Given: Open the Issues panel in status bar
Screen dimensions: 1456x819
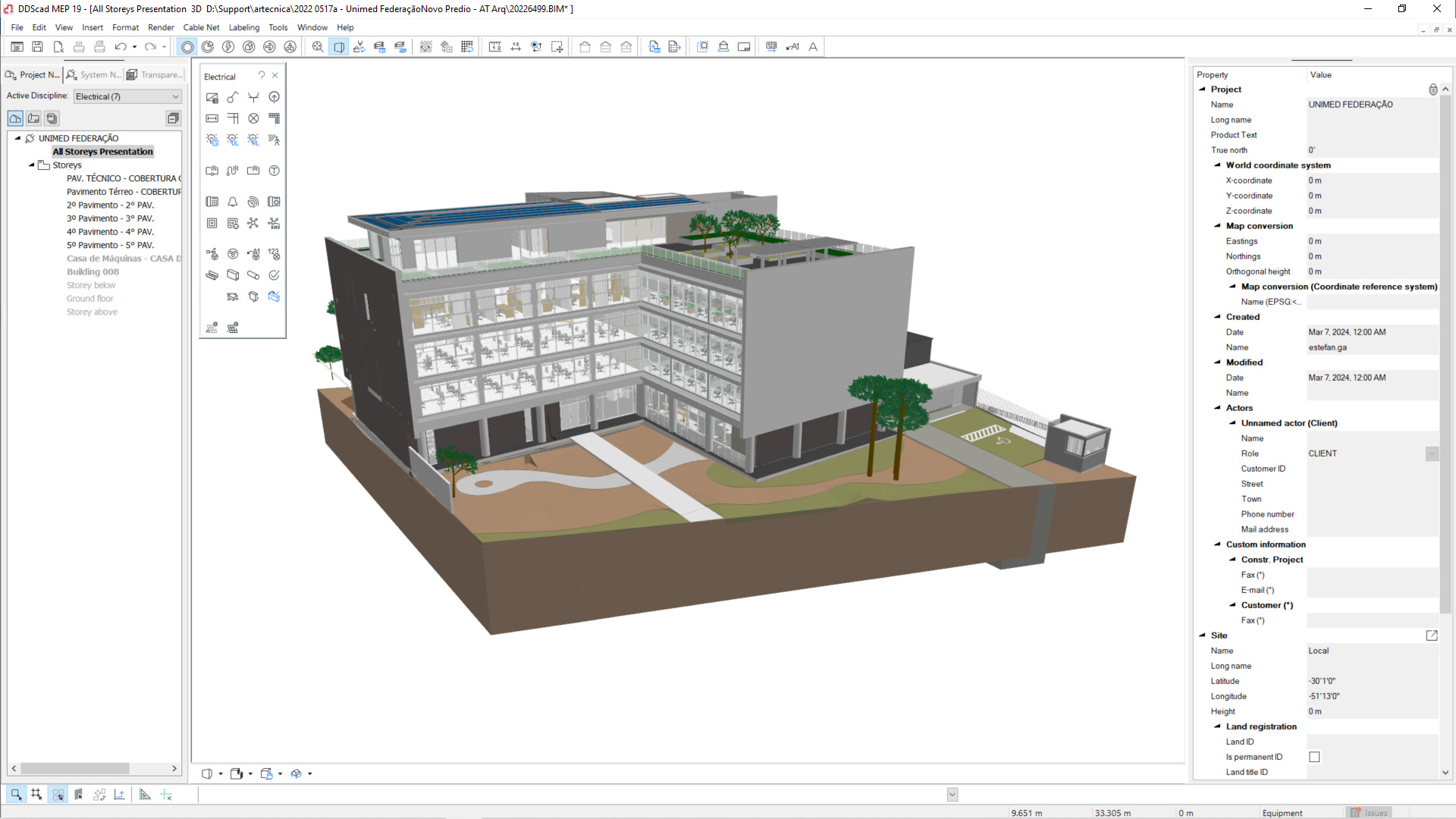Looking at the screenshot, I should click(x=1369, y=812).
